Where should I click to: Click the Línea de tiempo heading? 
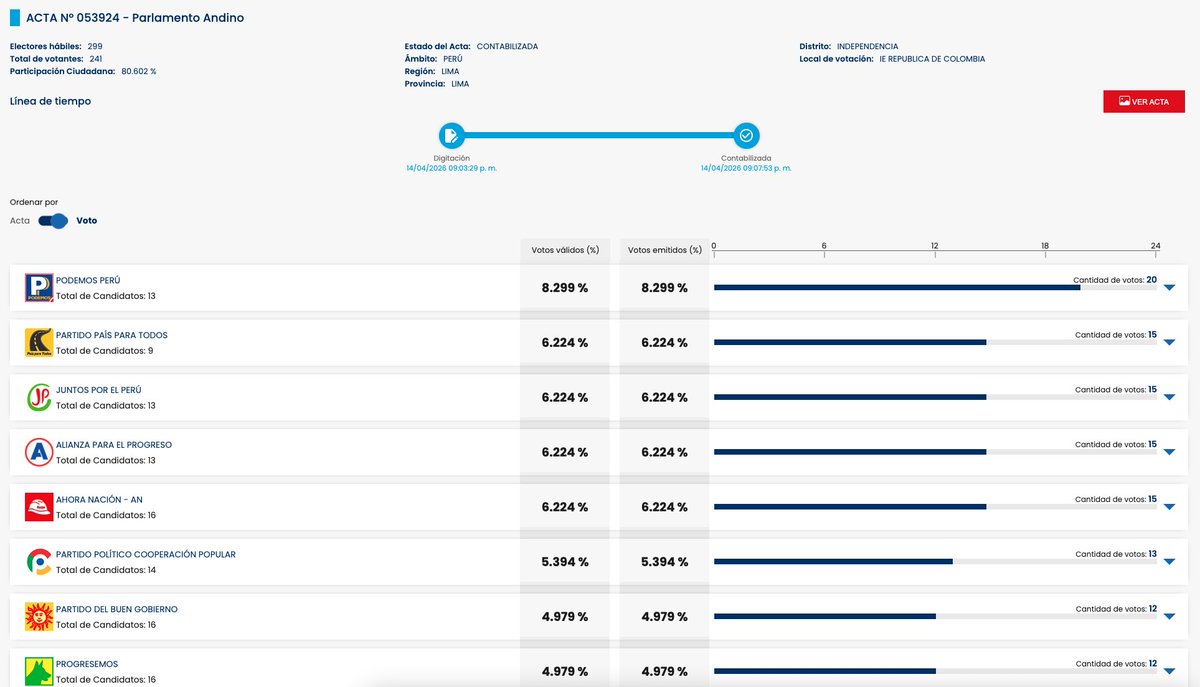coord(50,101)
